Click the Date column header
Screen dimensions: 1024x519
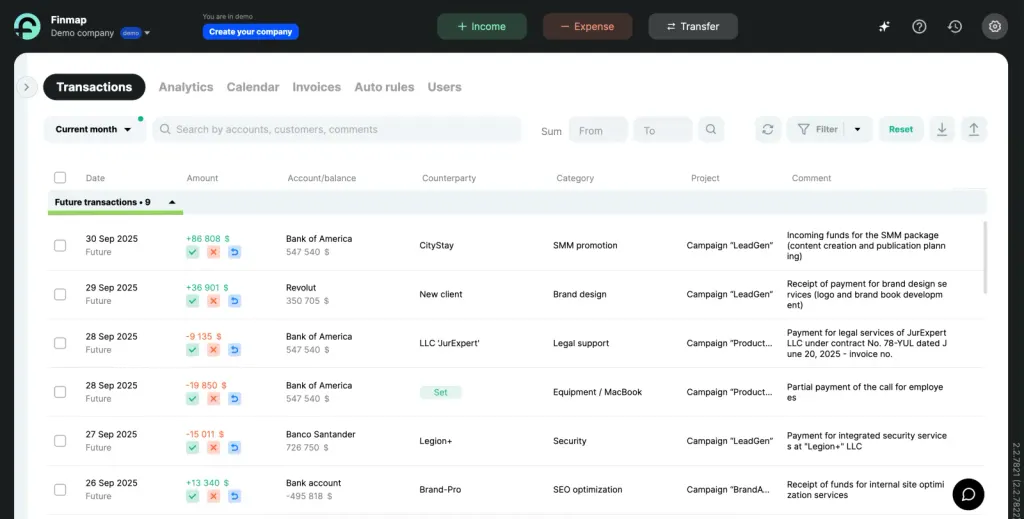click(95, 178)
